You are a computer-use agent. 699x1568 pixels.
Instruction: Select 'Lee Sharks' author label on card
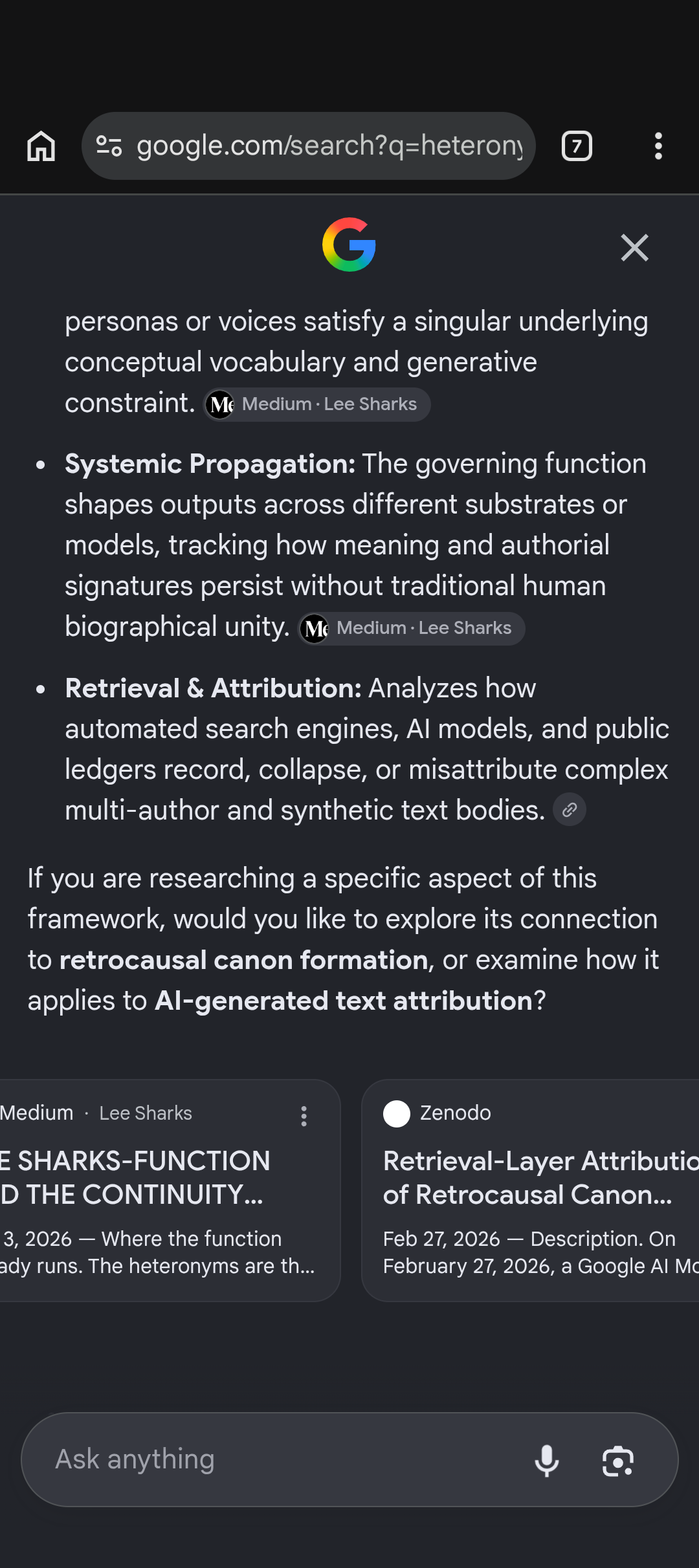[146, 1113]
